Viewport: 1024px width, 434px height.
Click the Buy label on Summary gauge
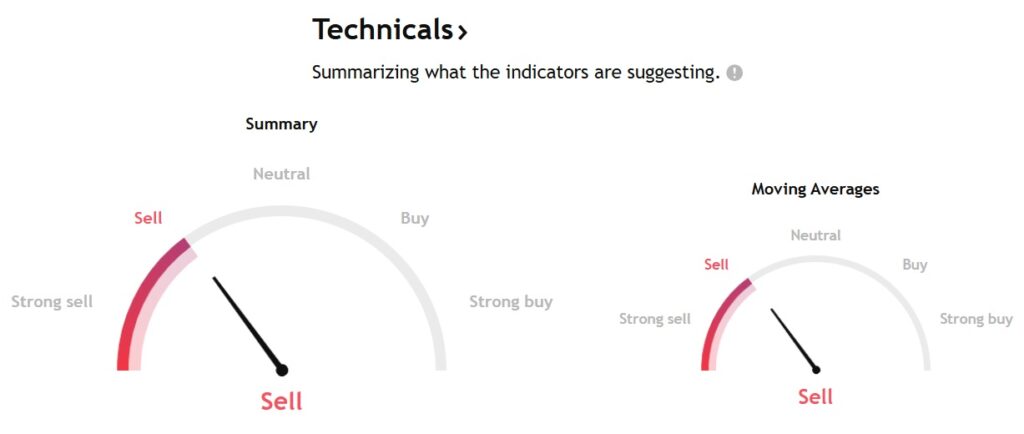pos(415,218)
